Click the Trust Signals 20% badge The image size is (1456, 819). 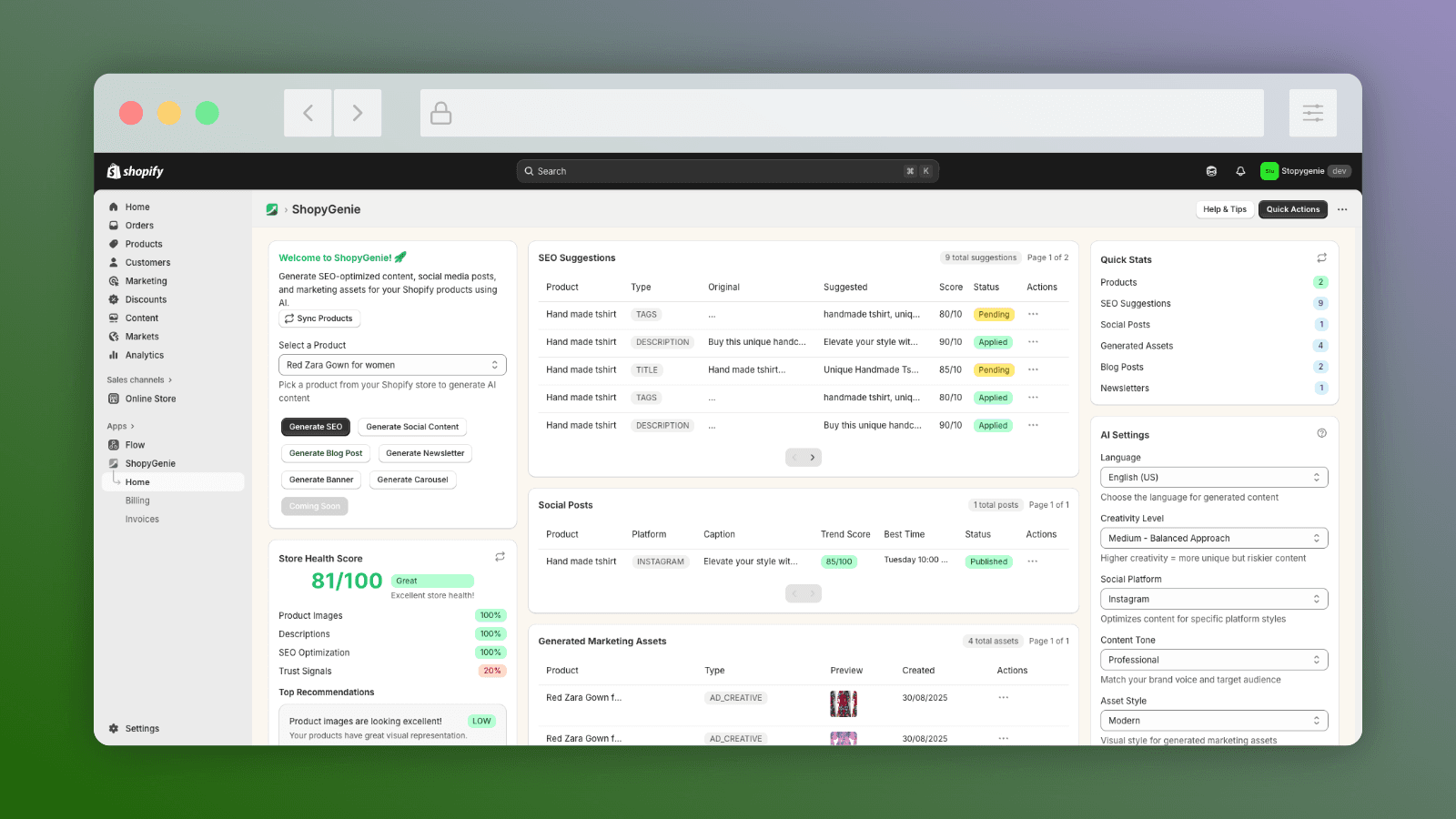[x=492, y=671]
